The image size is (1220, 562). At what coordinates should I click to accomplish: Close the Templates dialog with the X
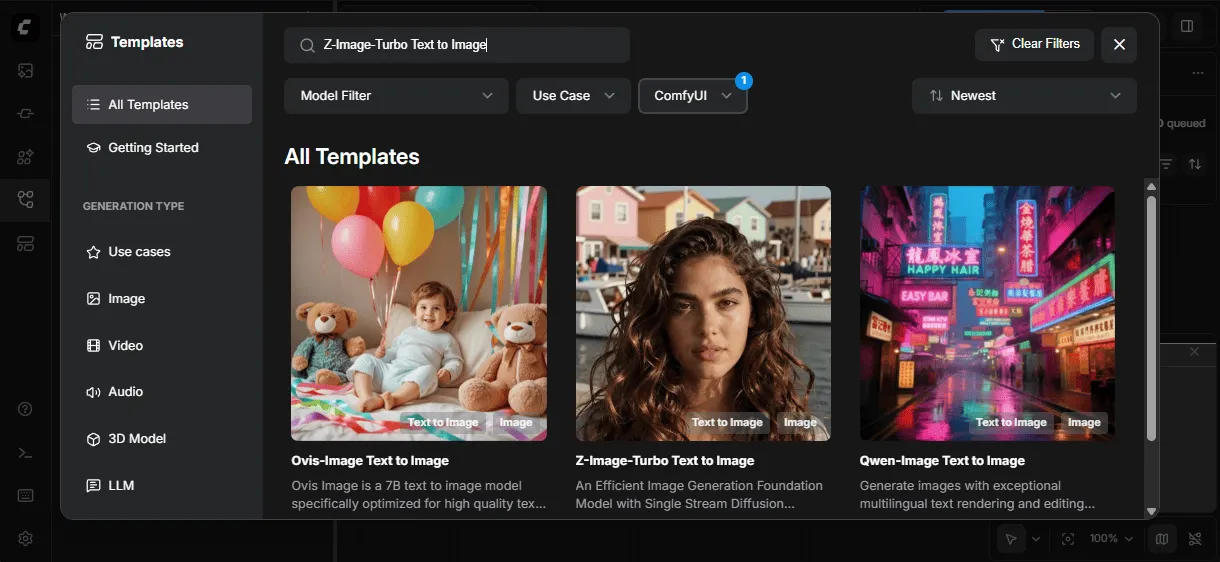coord(1119,44)
